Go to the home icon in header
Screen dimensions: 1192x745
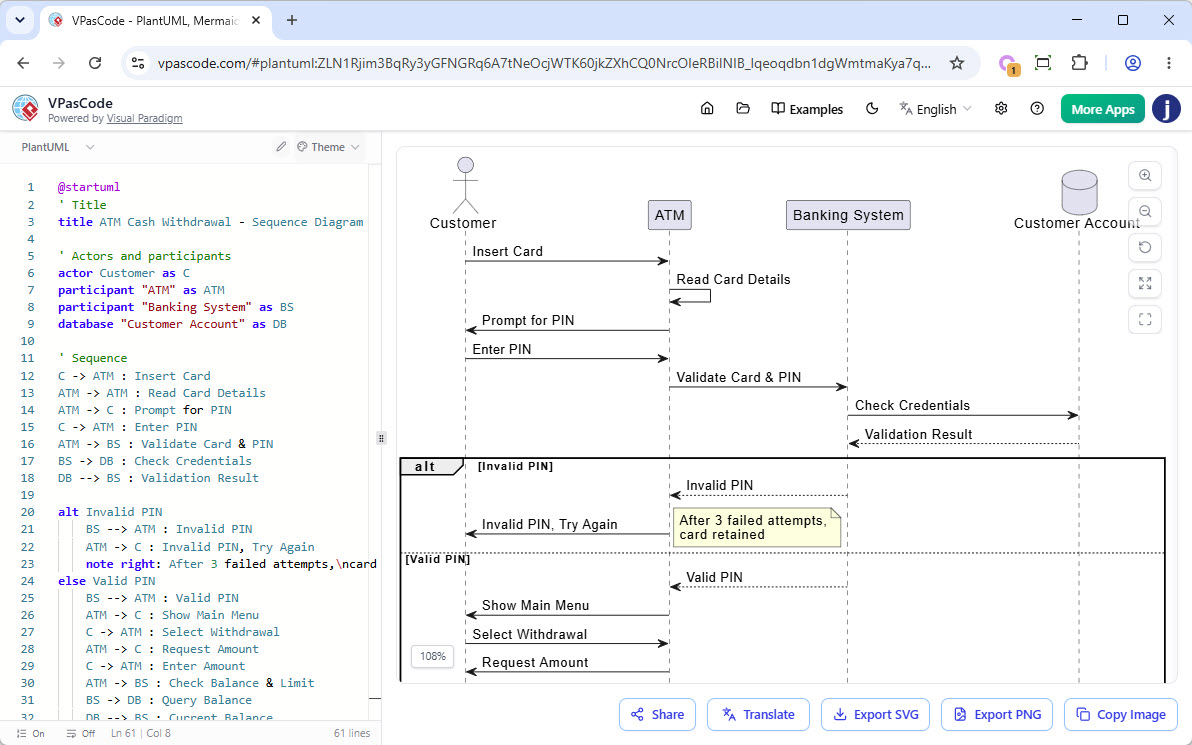pyautogui.click(x=707, y=109)
